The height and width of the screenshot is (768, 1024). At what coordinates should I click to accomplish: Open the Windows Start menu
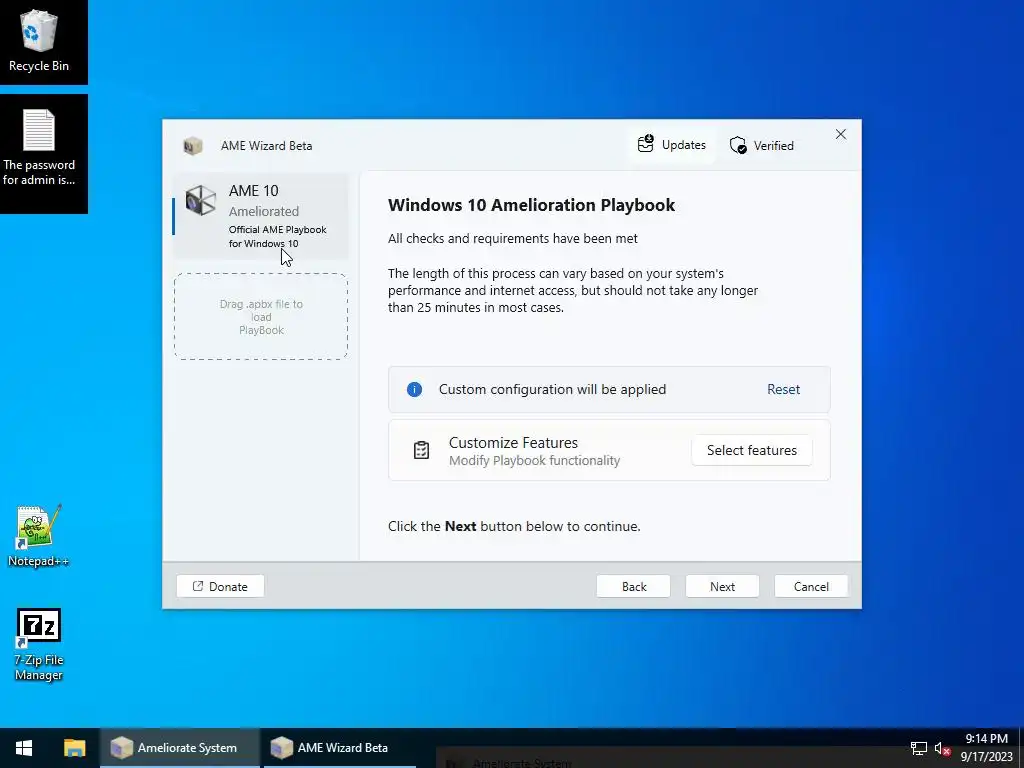tap(24, 748)
